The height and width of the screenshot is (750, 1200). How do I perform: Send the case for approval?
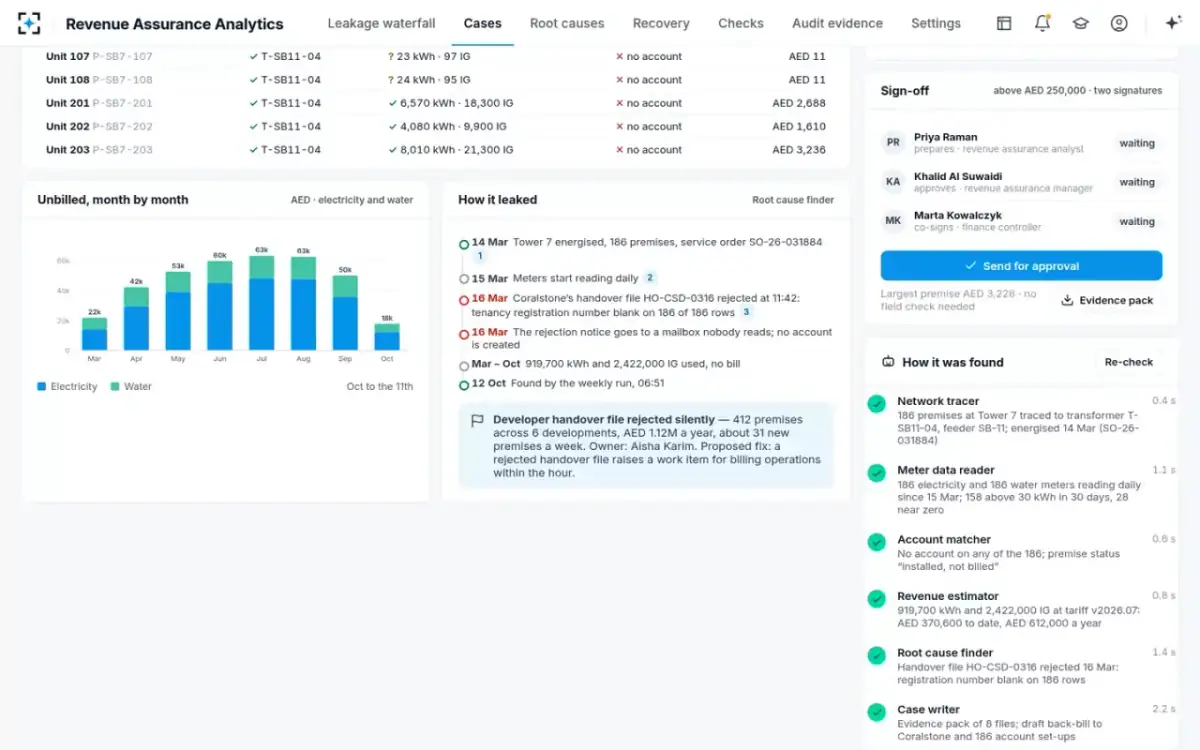coord(1021,266)
